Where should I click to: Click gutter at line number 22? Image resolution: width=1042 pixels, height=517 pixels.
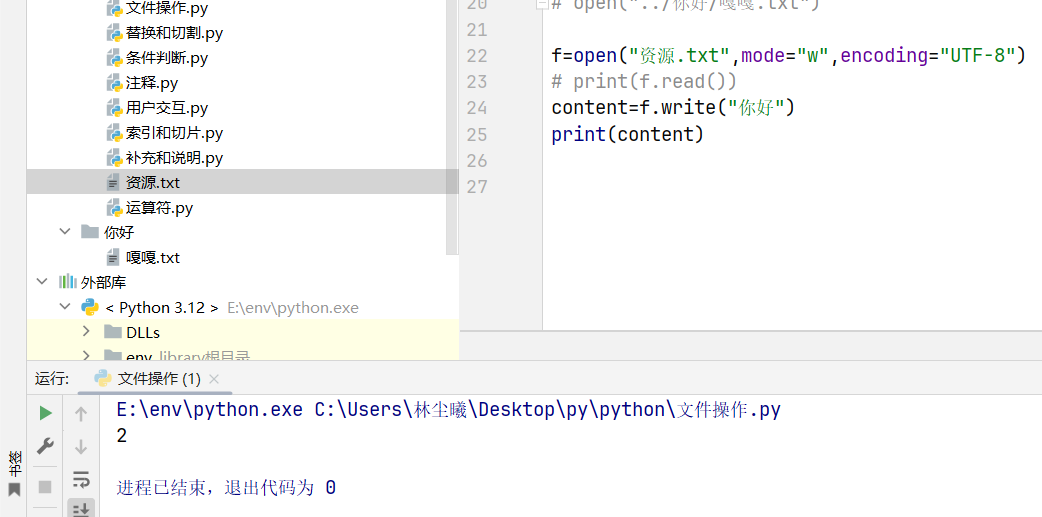point(476,55)
